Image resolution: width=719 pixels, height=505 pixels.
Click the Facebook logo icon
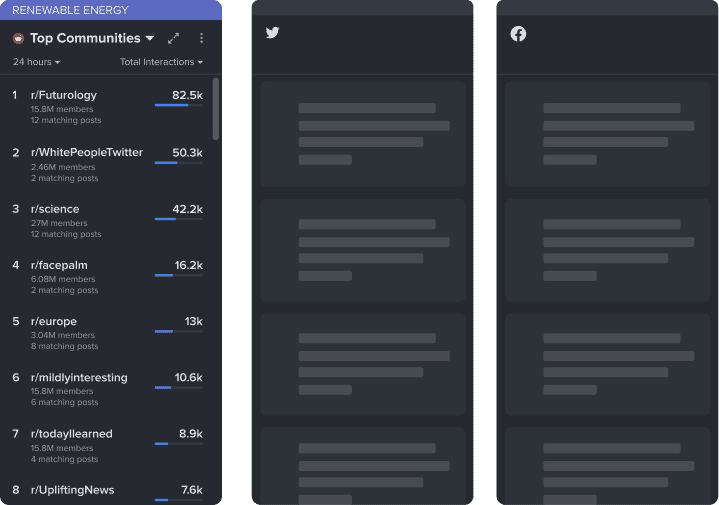coord(518,33)
